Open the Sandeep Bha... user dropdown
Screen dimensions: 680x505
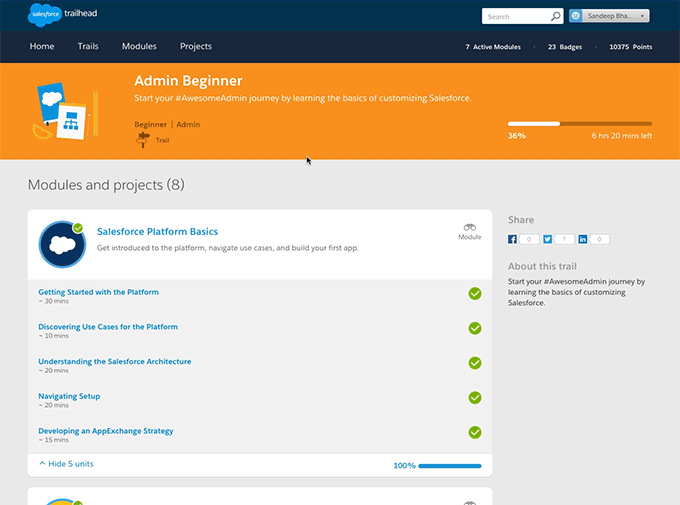[609, 16]
